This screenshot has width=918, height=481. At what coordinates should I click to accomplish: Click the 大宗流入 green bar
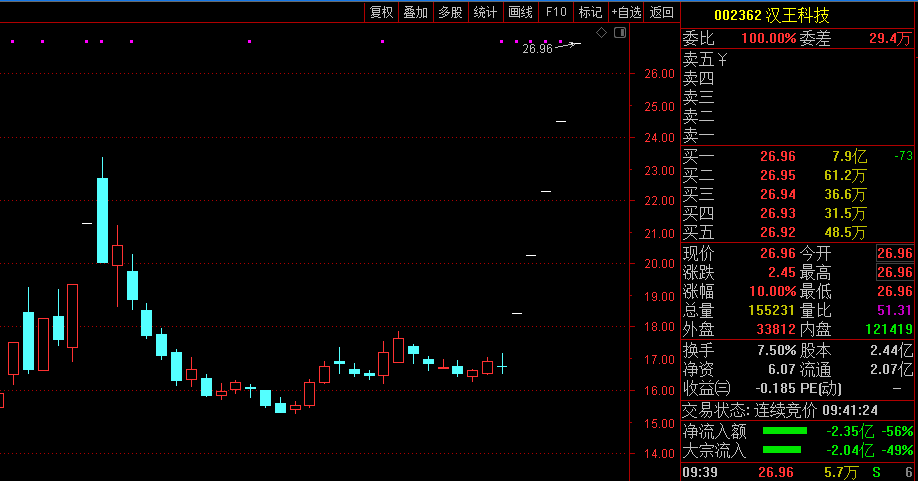pos(782,449)
